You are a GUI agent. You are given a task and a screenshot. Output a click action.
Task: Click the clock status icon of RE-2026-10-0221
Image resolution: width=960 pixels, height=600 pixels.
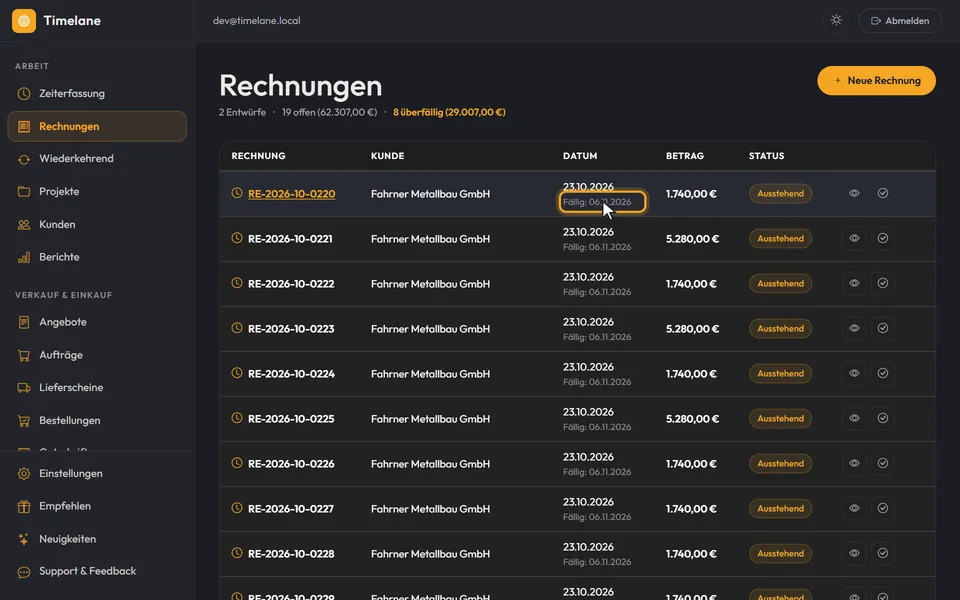pos(237,238)
